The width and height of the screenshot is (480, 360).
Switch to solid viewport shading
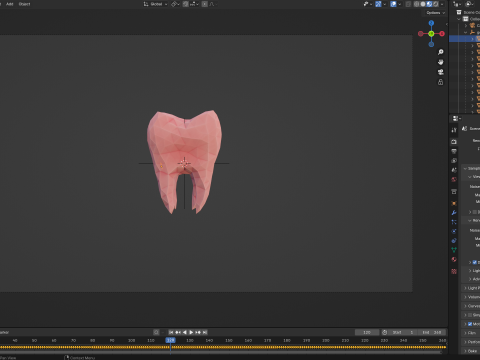(423, 4)
